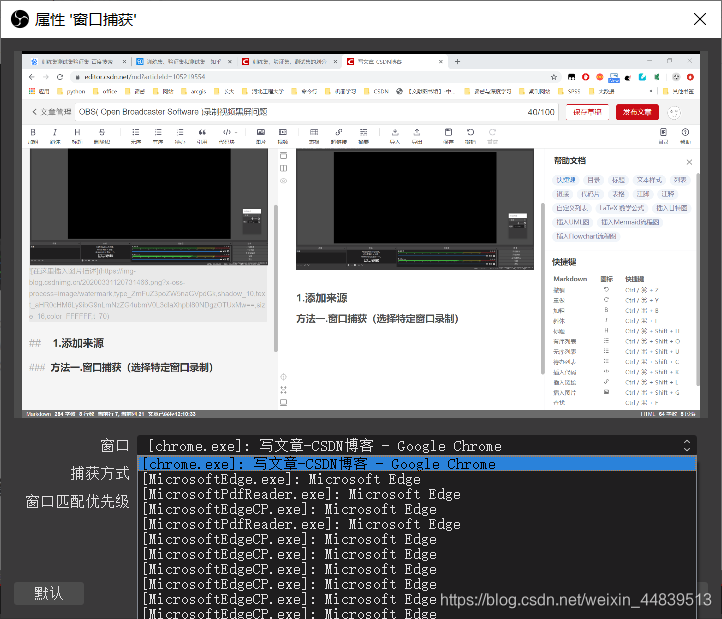
Task: Click markdown editor pane scrollbar in preview
Action: pyautogui.click(x=276, y=278)
